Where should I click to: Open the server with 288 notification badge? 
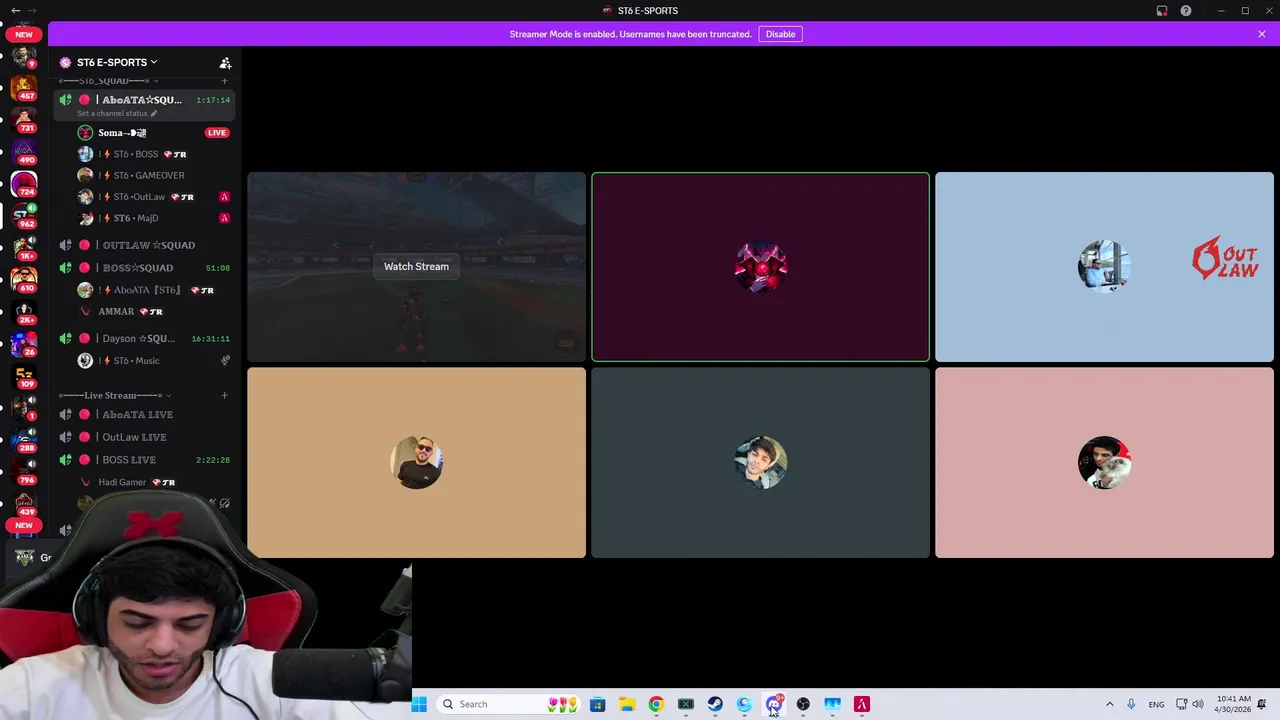tap(24, 439)
